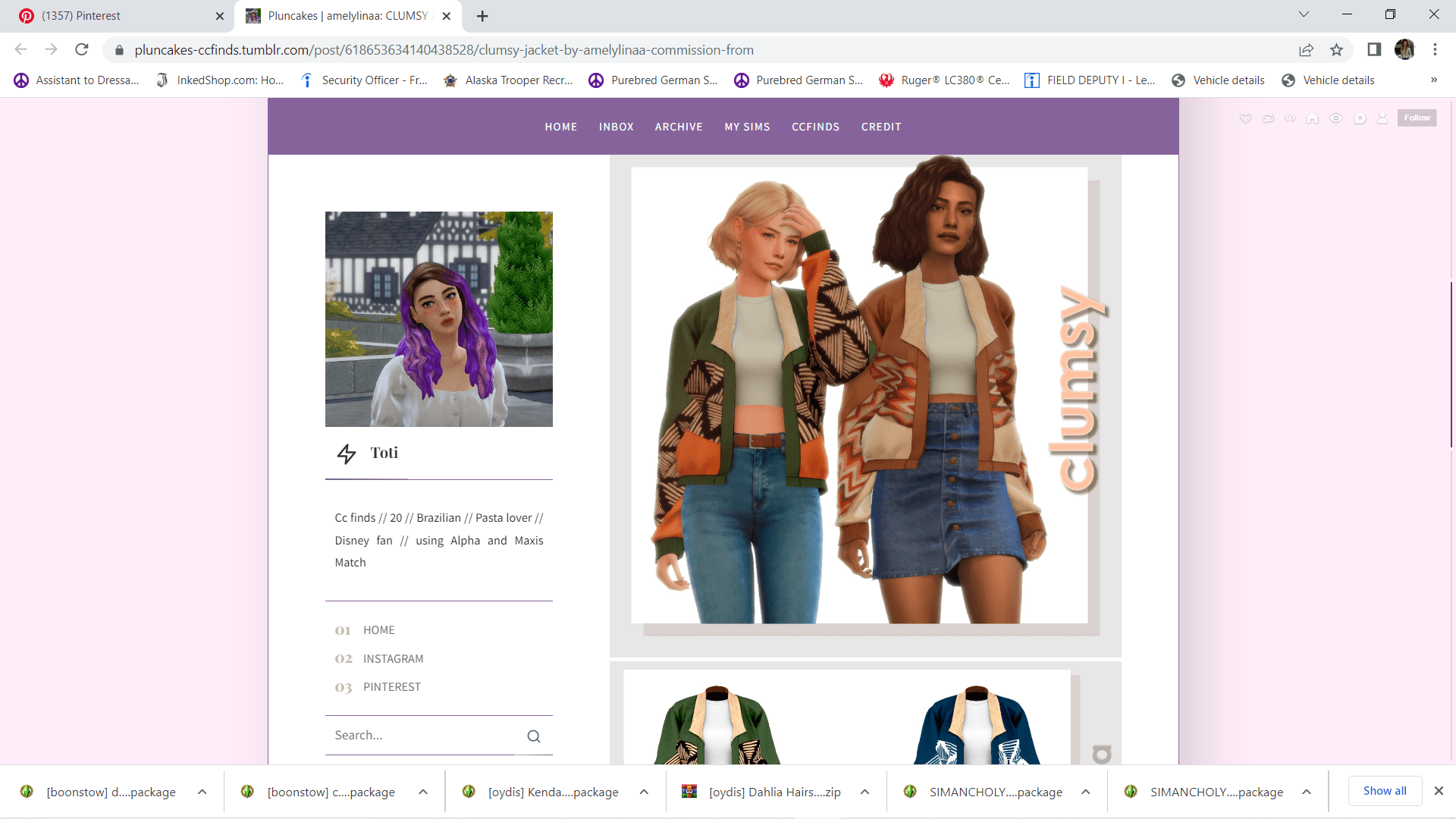
Task: Switch to the Pinterest tab
Action: 114,16
